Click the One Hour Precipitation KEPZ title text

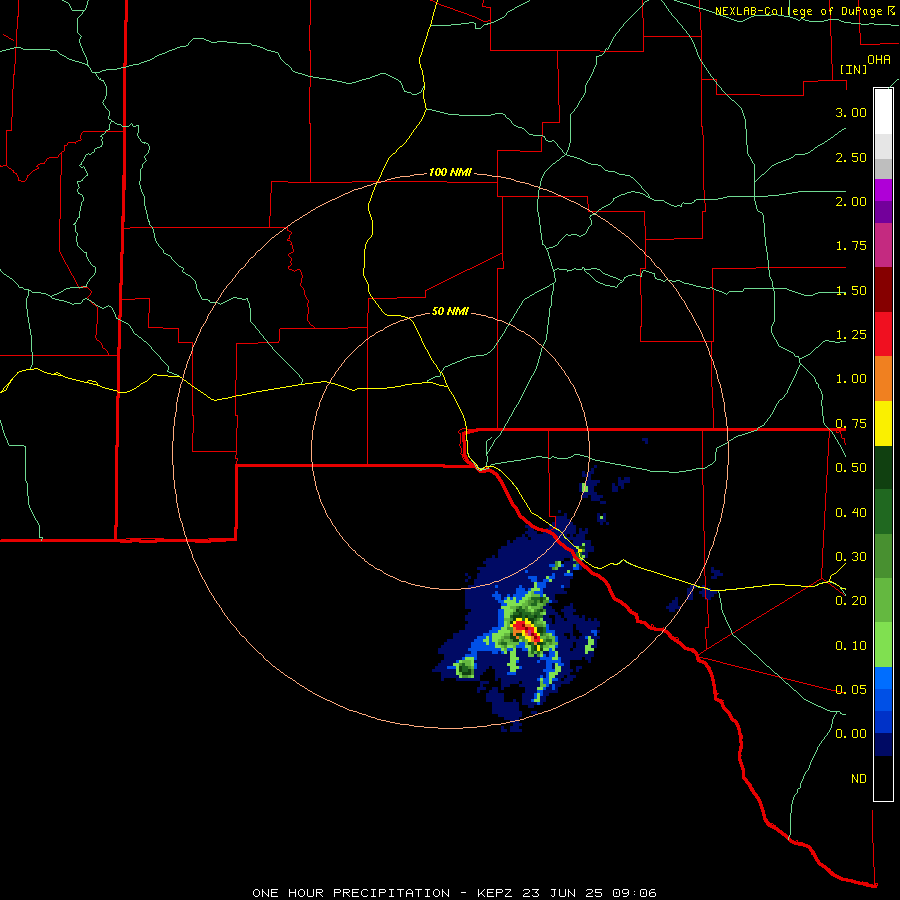click(454, 893)
